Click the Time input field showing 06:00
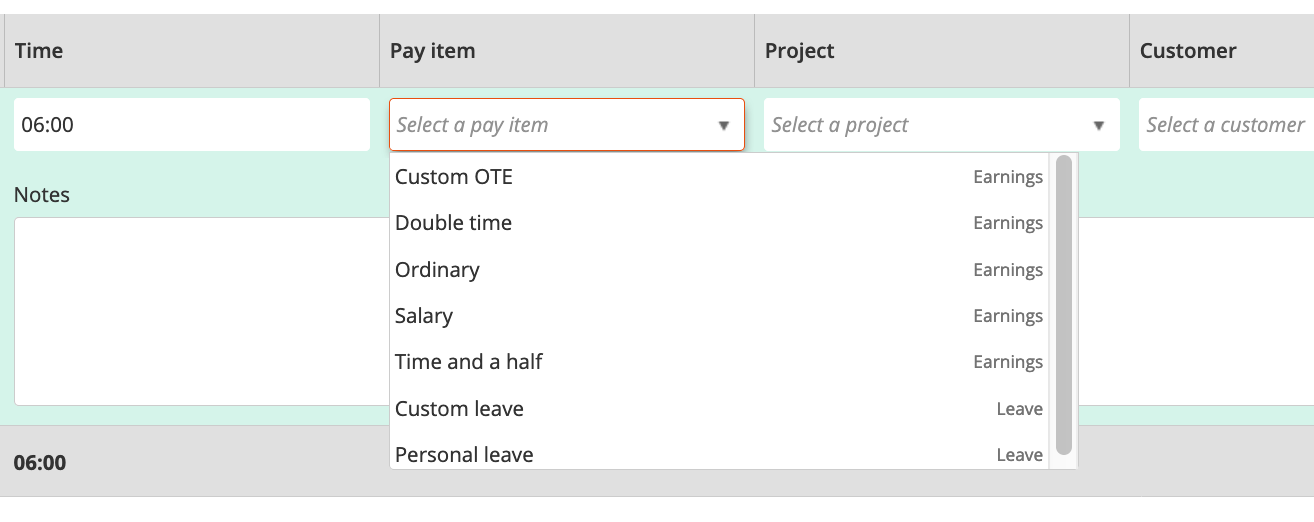Image resolution: width=1314 pixels, height=522 pixels. [192, 125]
